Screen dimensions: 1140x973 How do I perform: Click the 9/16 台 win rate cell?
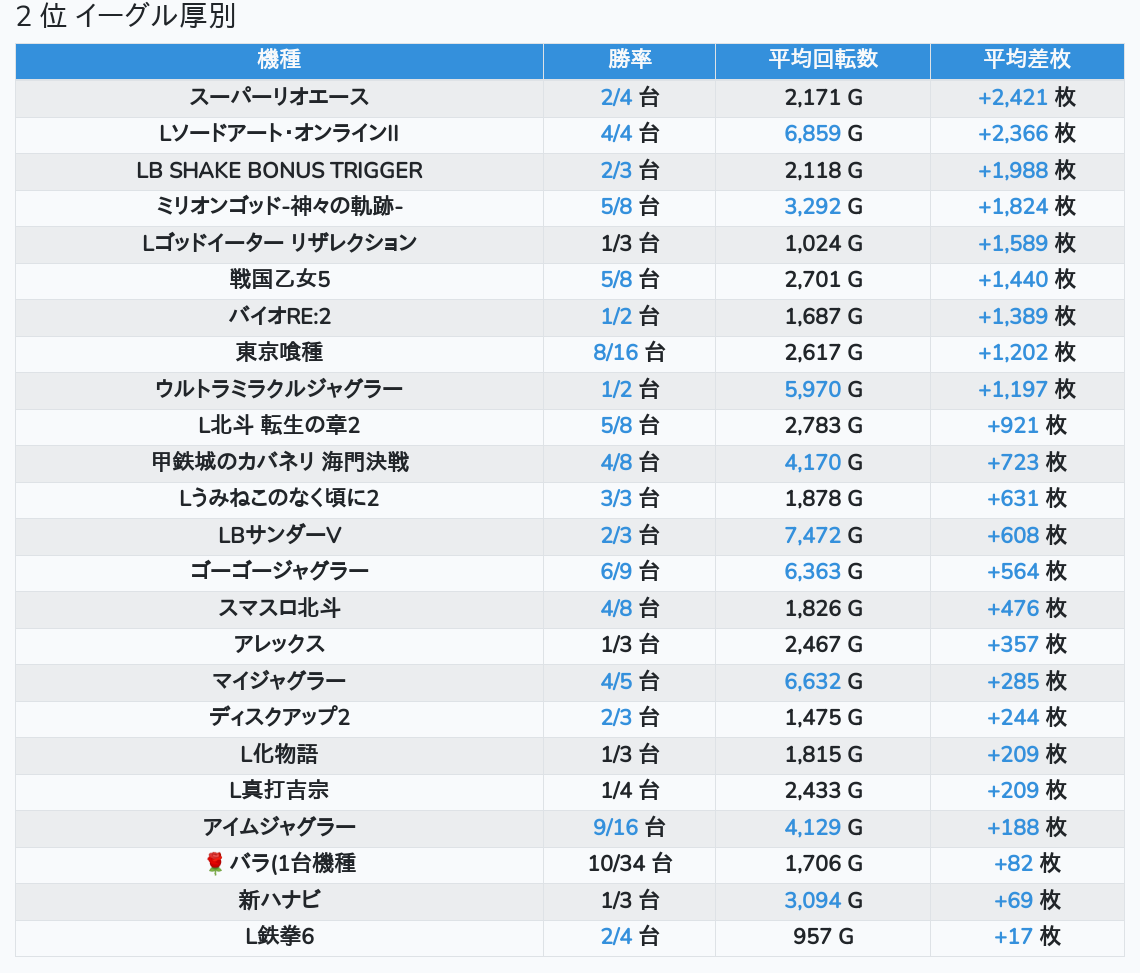pos(630,828)
